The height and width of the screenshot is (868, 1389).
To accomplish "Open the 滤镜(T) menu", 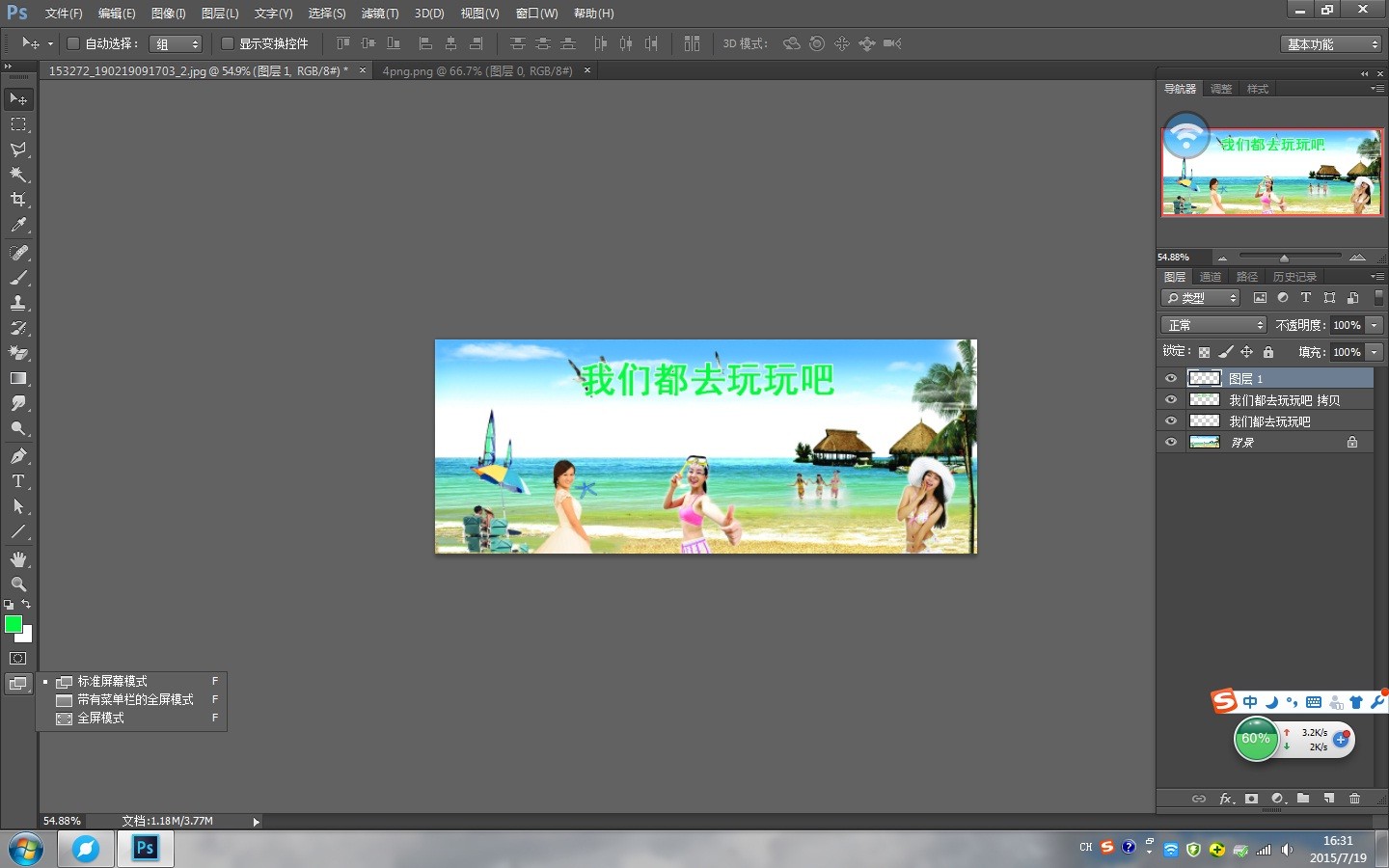I will pos(379,14).
